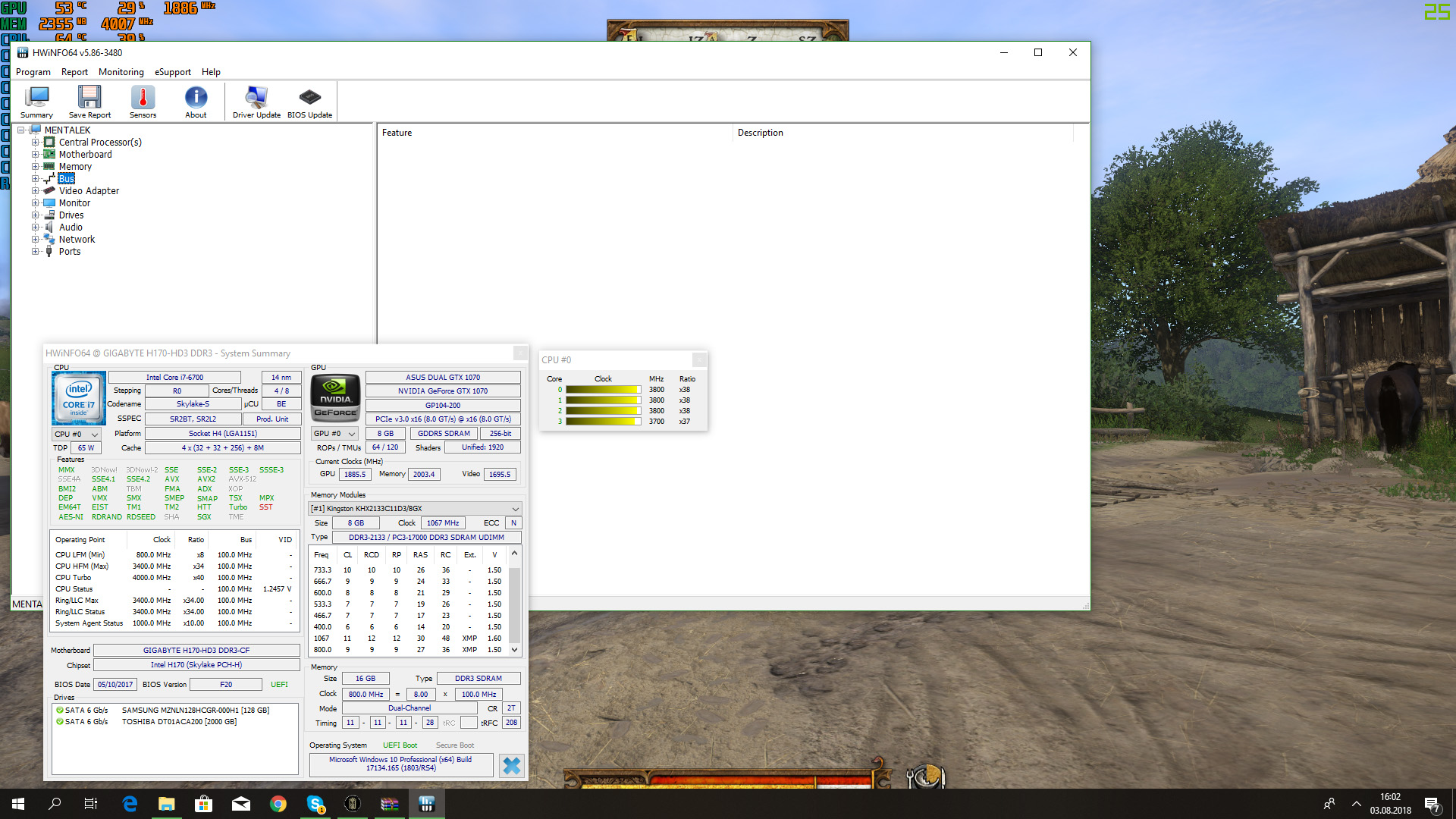The image size is (1456, 819).
Task: Open the Kingston memory module dropdown
Action: (415, 509)
